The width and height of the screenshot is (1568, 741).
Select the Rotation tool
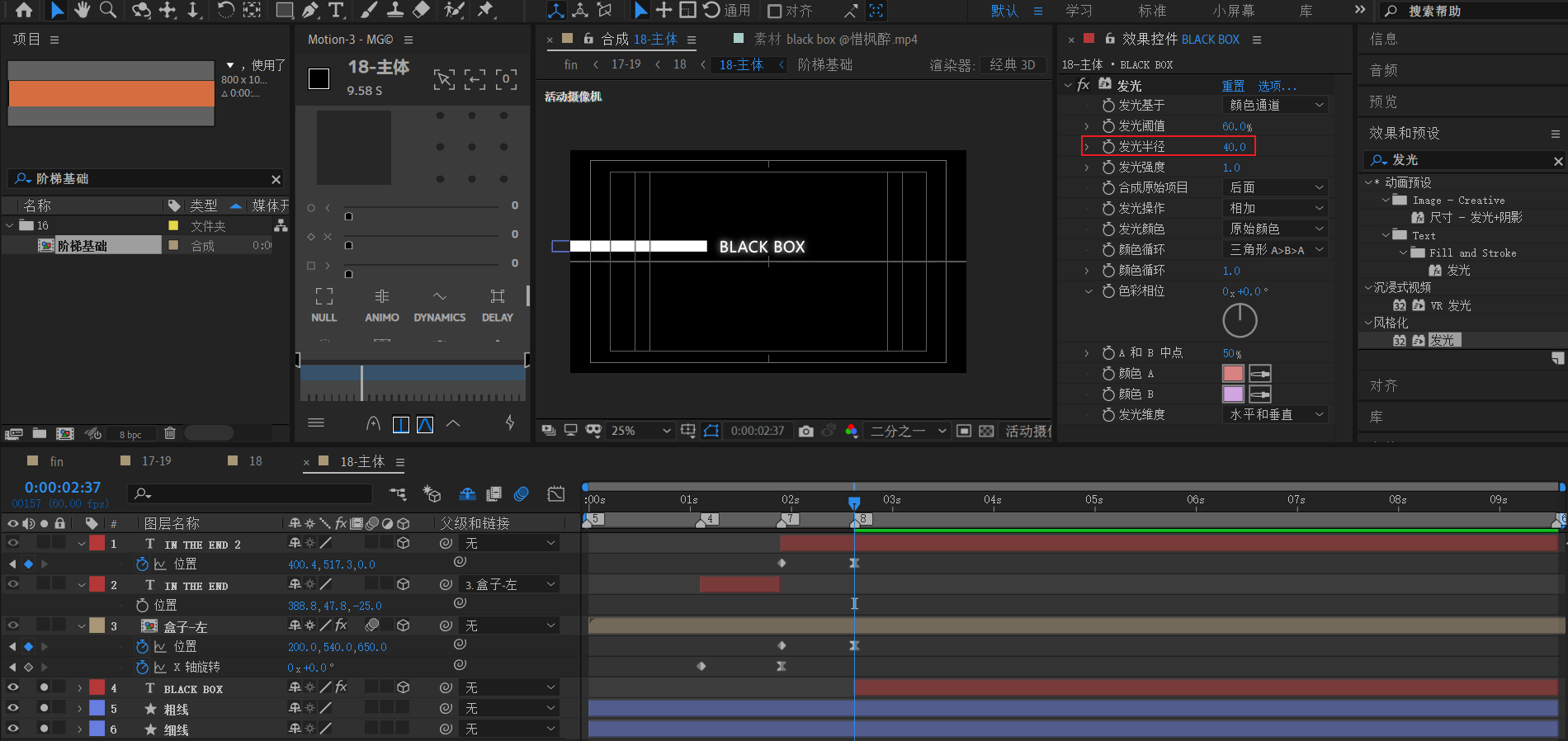pyautogui.click(x=225, y=11)
